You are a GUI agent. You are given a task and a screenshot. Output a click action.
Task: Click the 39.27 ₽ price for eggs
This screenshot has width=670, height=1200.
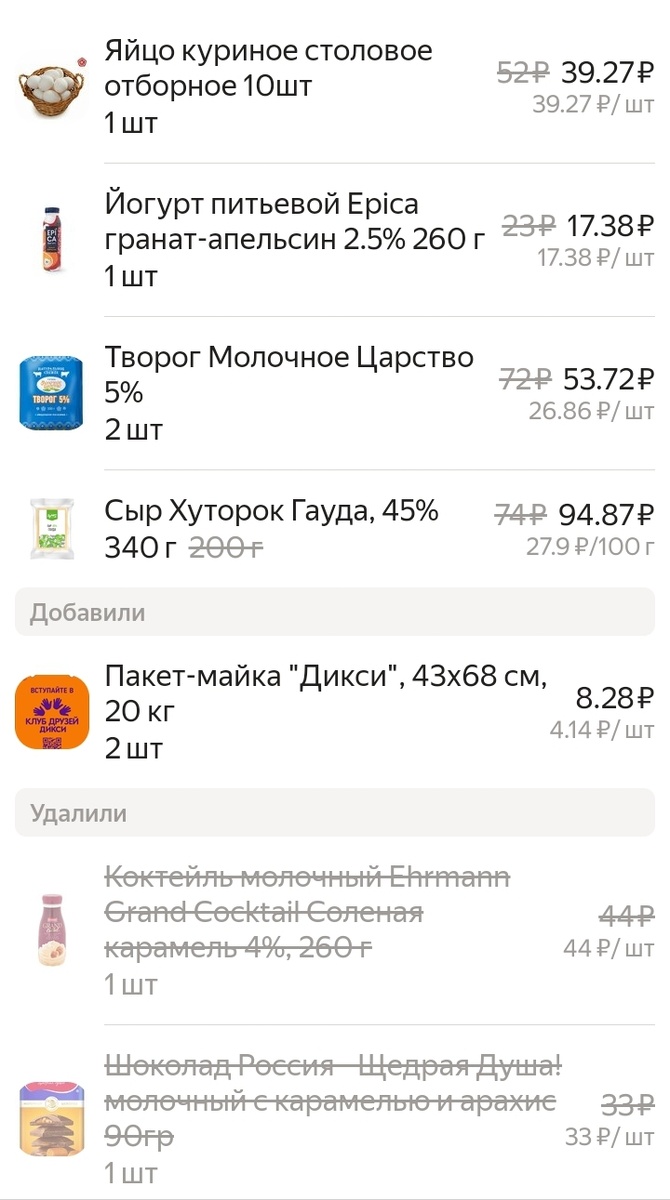point(609,70)
